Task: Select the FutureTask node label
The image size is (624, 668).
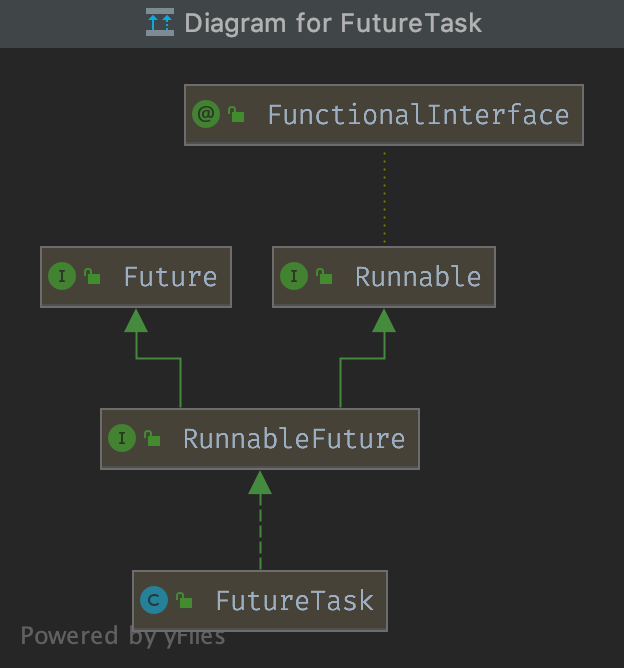Action: [294, 601]
